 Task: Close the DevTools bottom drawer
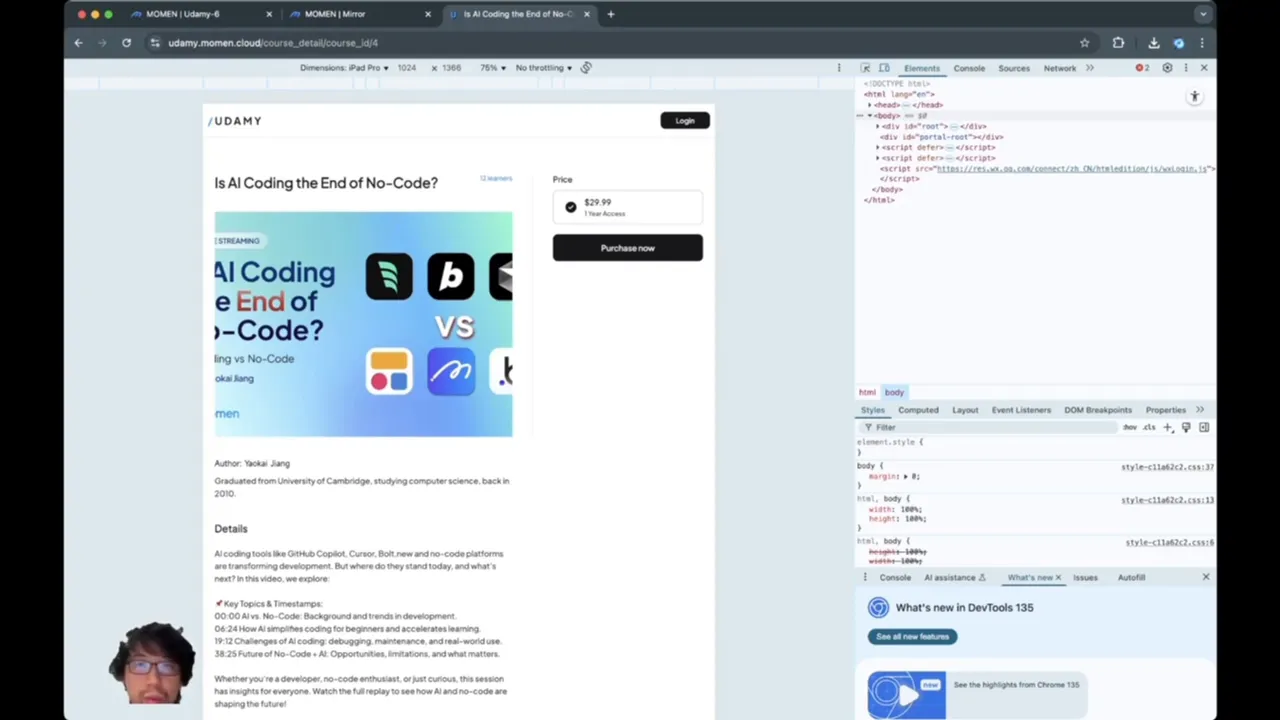(1205, 577)
